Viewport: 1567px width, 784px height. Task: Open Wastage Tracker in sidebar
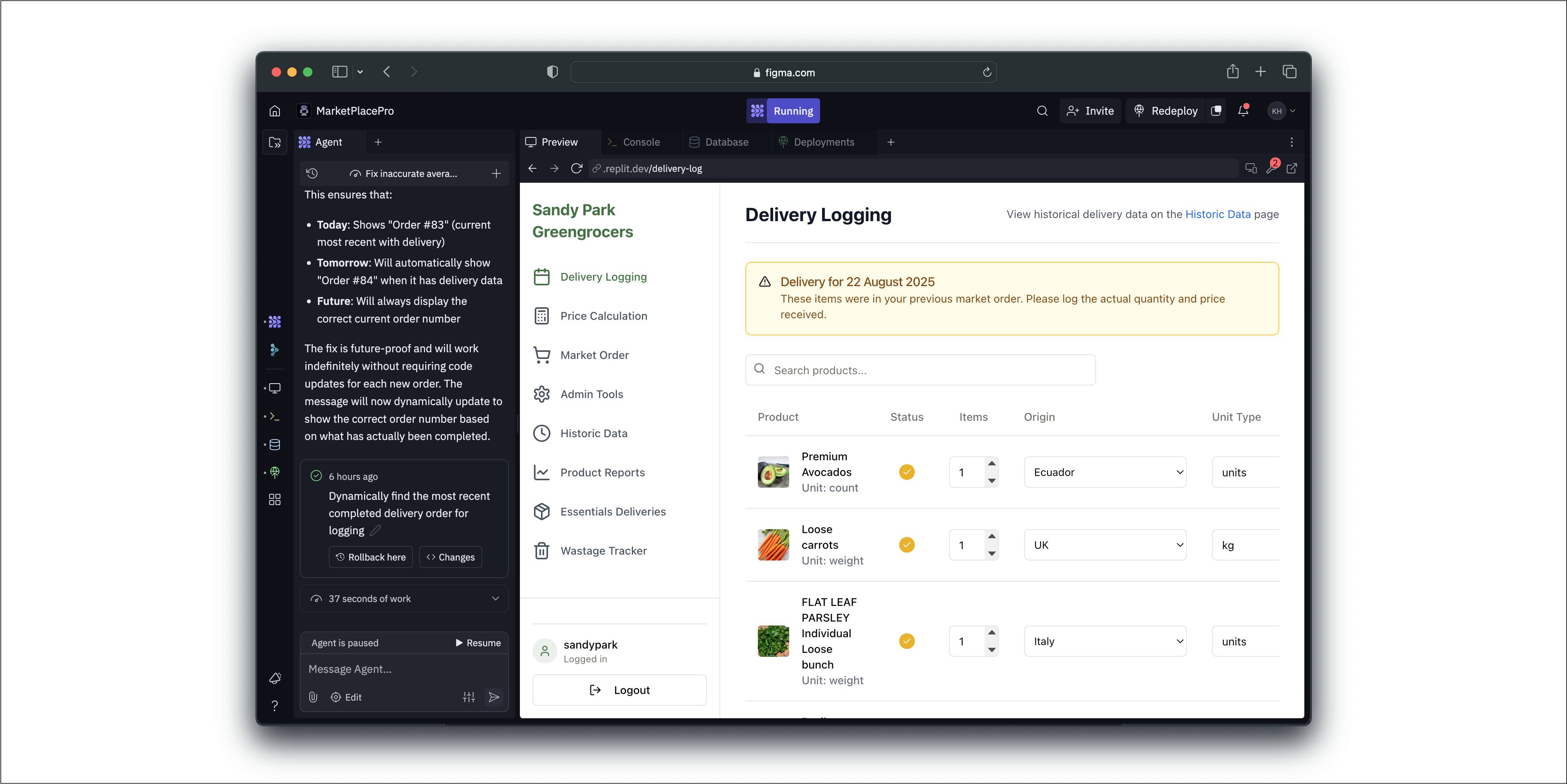[603, 550]
